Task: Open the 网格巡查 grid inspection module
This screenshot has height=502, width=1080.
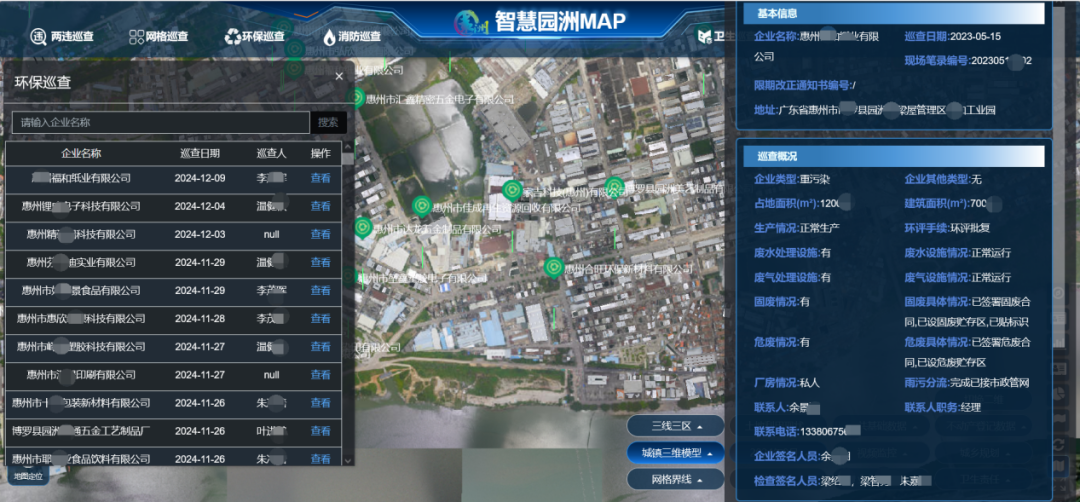Action: [x=158, y=36]
